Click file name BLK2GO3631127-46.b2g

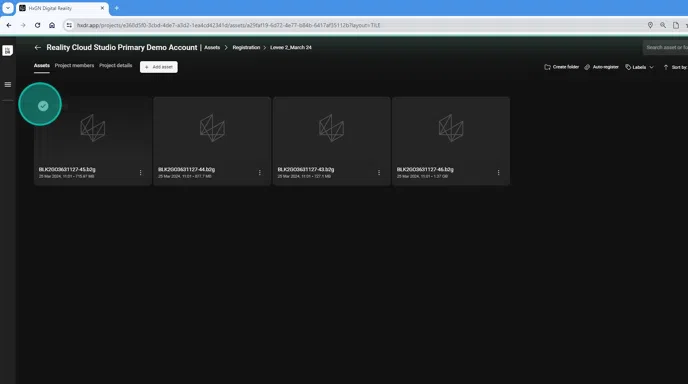point(425,169)
